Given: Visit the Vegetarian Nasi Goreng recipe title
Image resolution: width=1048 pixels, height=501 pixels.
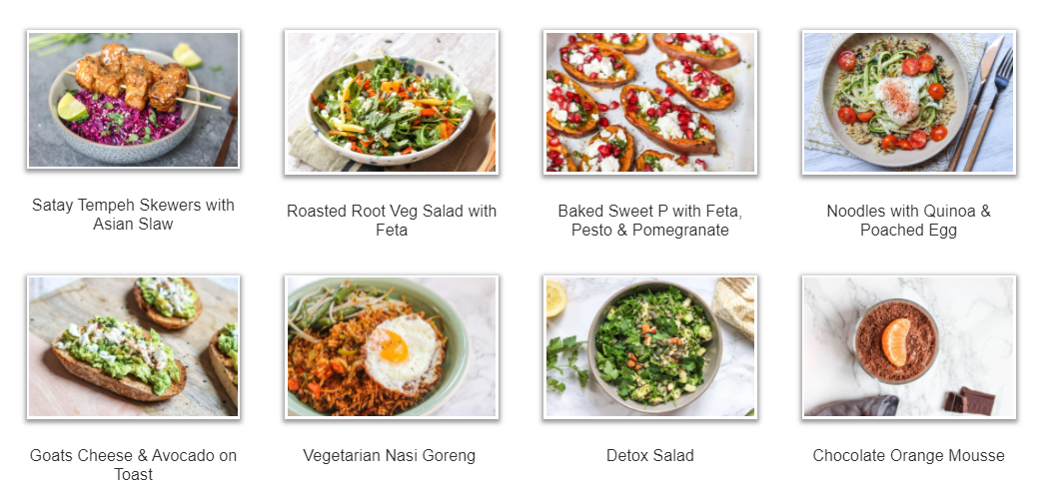Looking at the screenshot, I should click(389, 456).
